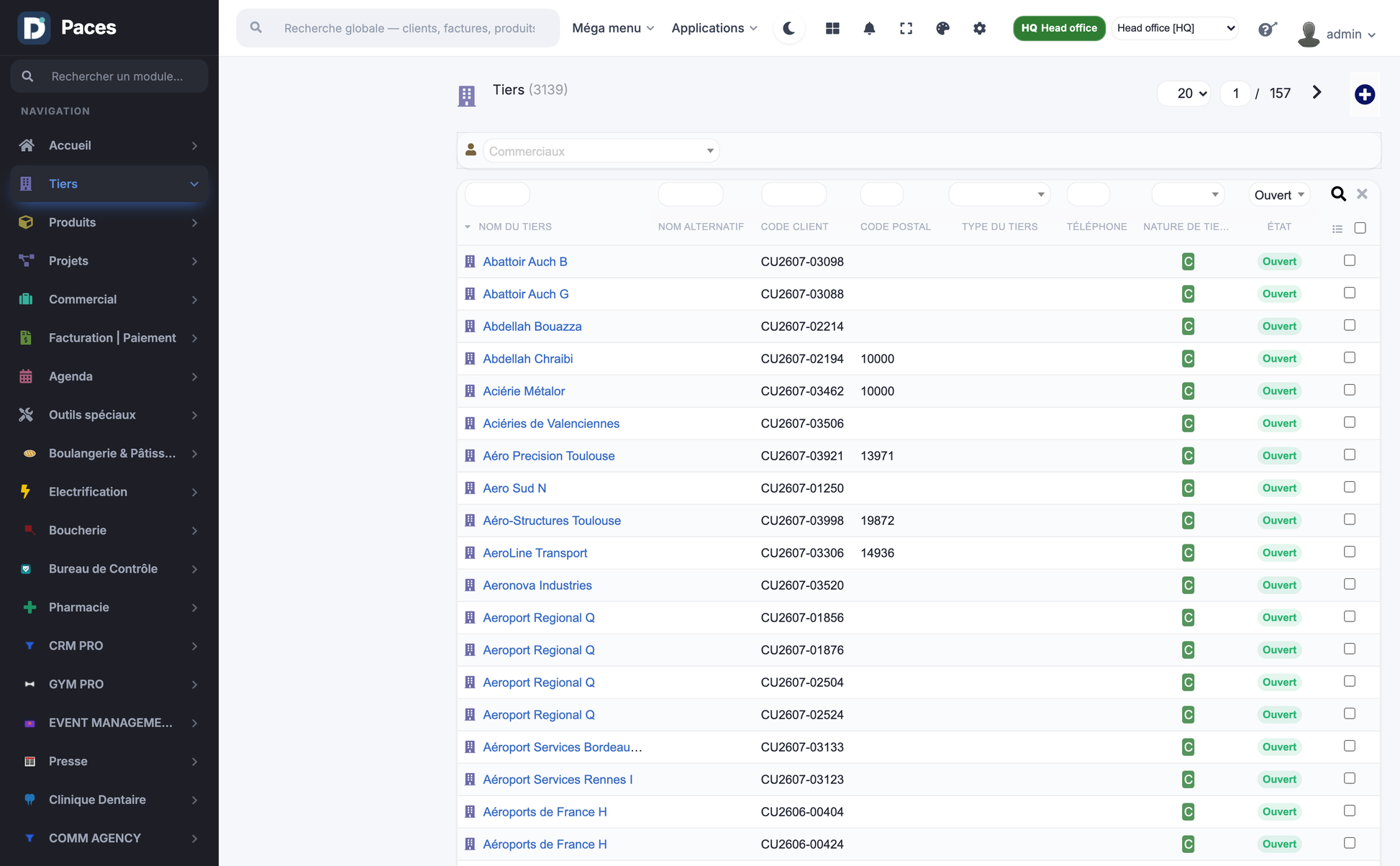The image size is (1400, 866).
Task: Open column selection list icon
Action: (1337, 229)
